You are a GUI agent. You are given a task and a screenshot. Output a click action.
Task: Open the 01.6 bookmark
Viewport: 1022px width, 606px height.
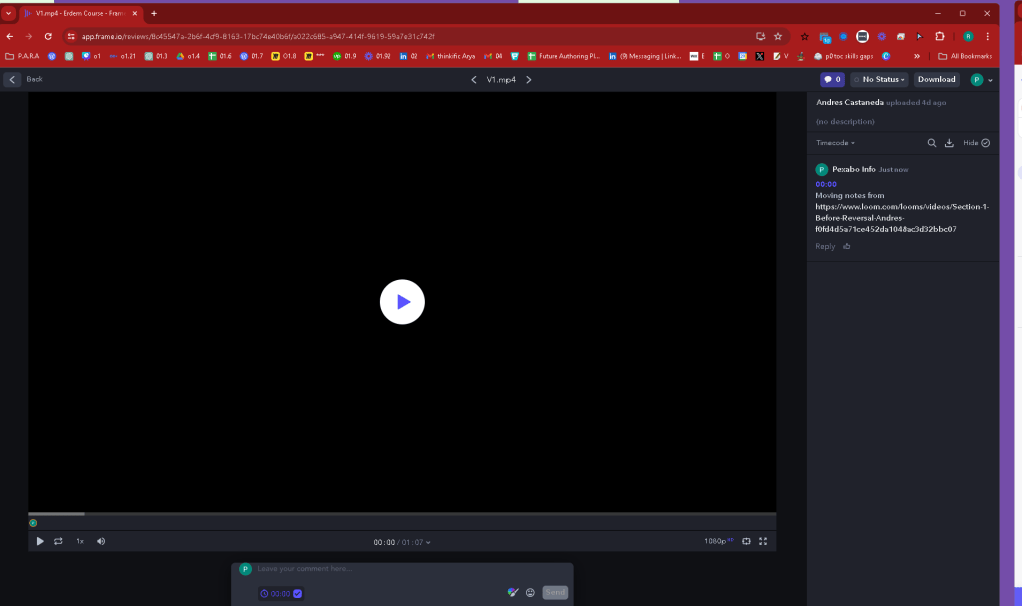220,56
